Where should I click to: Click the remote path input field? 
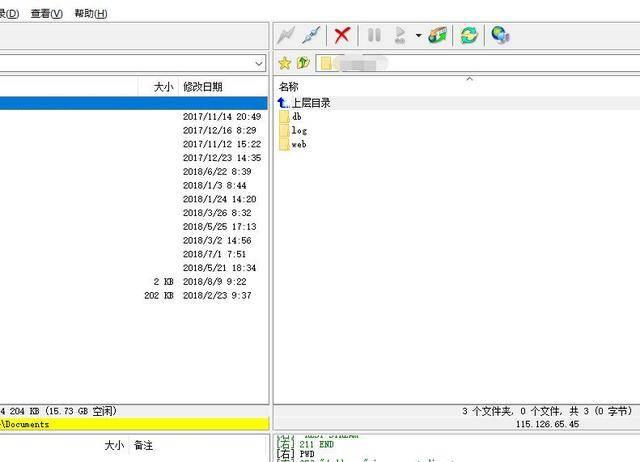click(x=478, y=63)
